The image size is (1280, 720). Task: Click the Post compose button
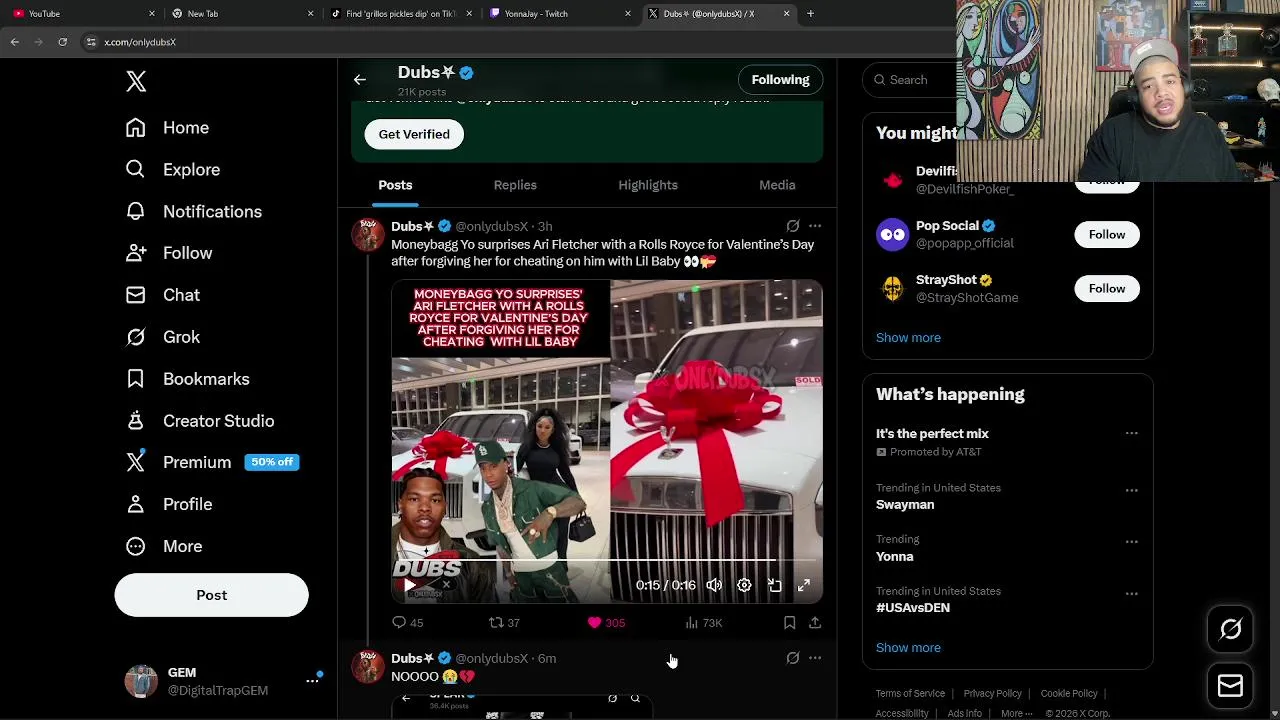pos(211,595)
